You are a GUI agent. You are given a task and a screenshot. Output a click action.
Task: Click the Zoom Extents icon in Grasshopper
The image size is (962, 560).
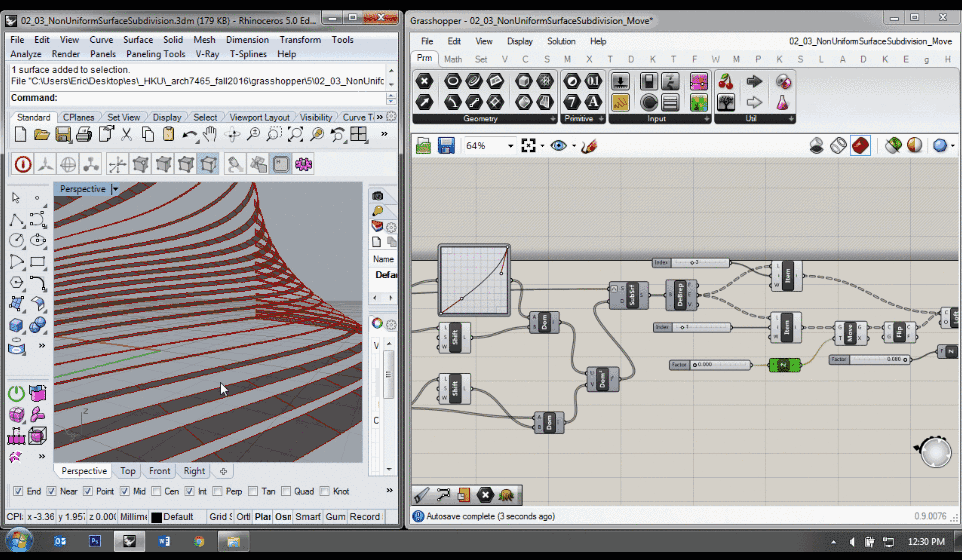(x=528, y=146)
